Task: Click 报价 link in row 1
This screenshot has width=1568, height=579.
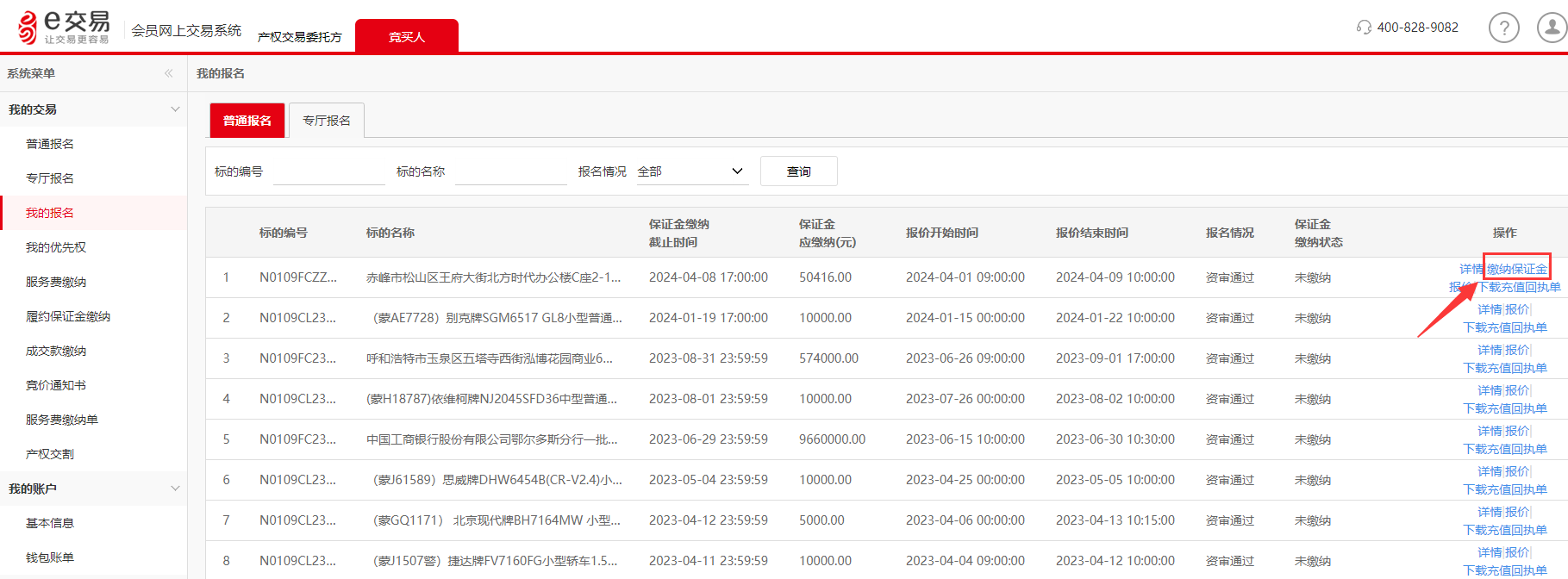Action: pos(1460,287)
